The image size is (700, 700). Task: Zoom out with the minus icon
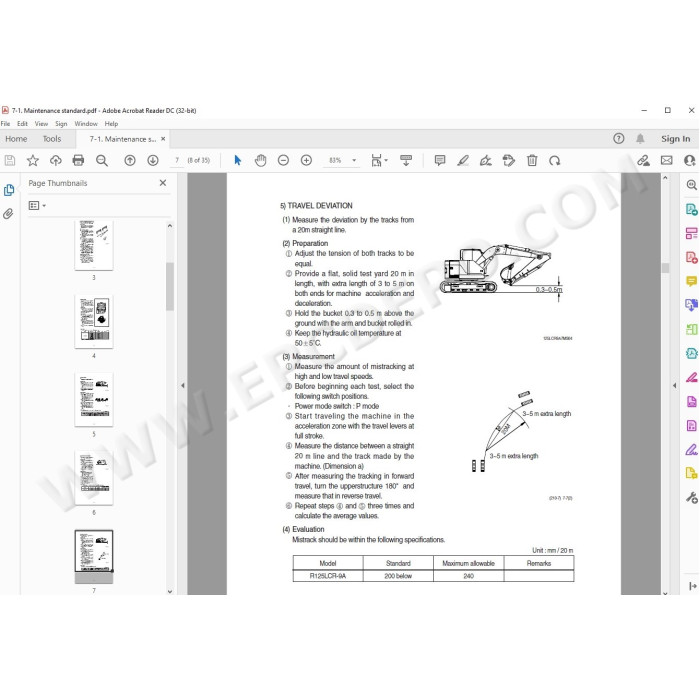[x=283, y=160]
